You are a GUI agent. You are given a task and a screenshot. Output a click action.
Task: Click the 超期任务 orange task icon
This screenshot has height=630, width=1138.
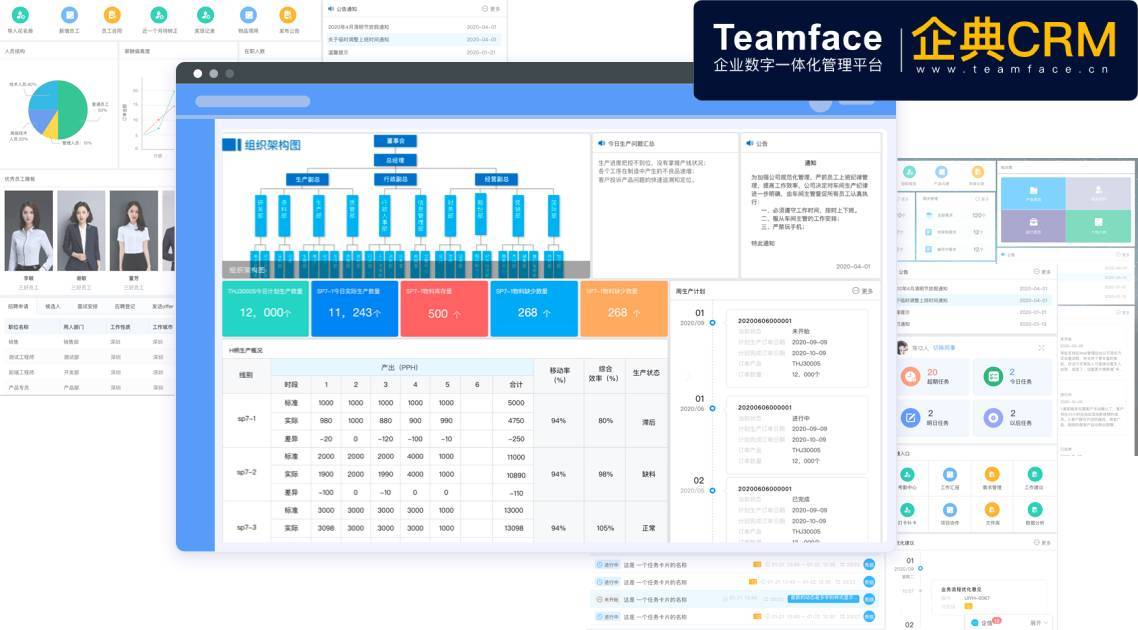pyautogui.click(x=911, y=377)
